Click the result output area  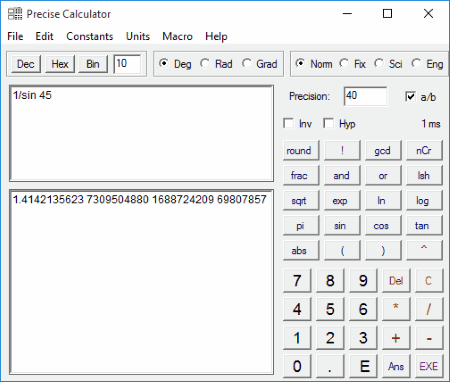(142, 282)
